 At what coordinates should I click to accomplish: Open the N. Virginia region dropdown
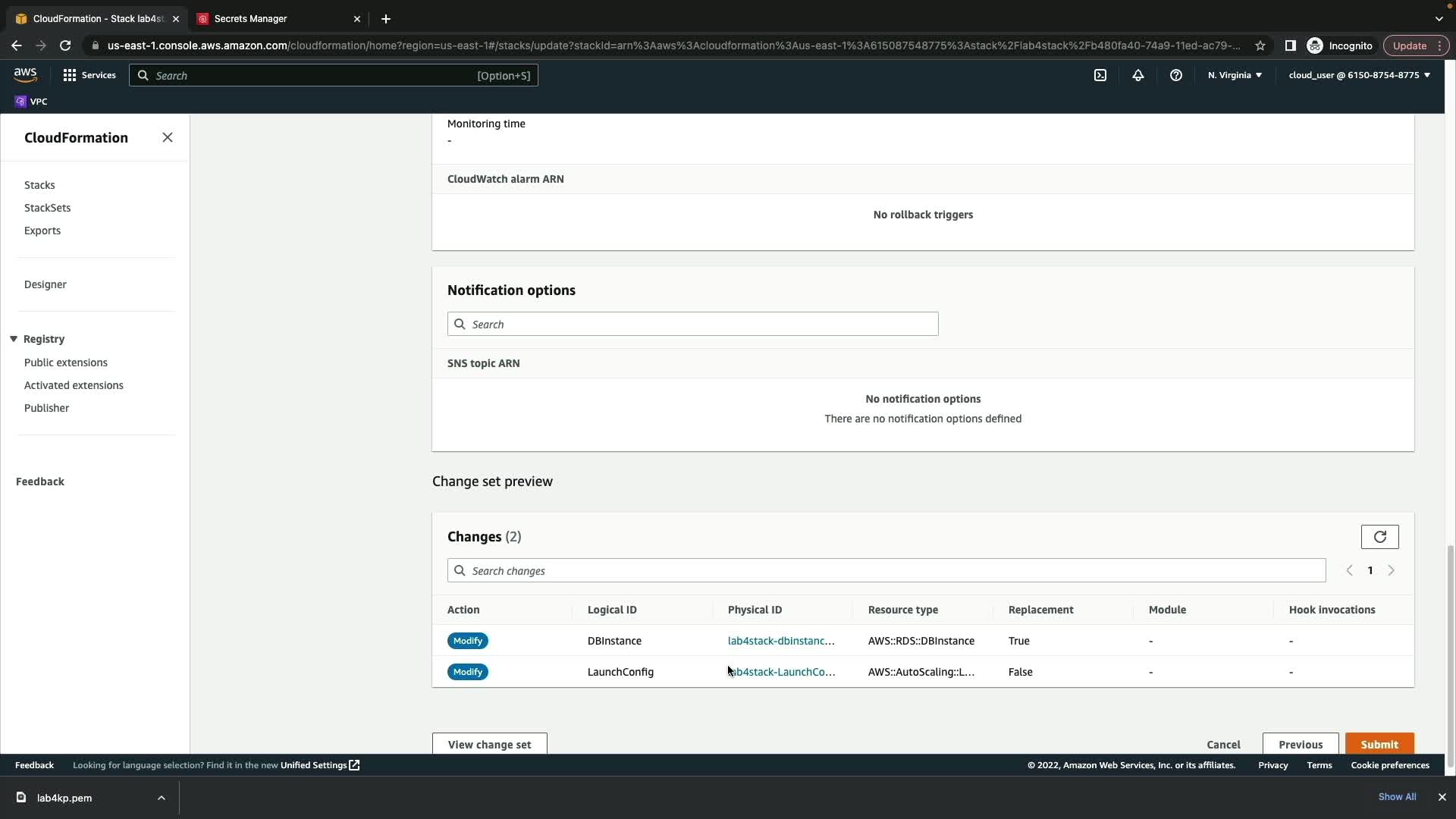click(1235, 75)
